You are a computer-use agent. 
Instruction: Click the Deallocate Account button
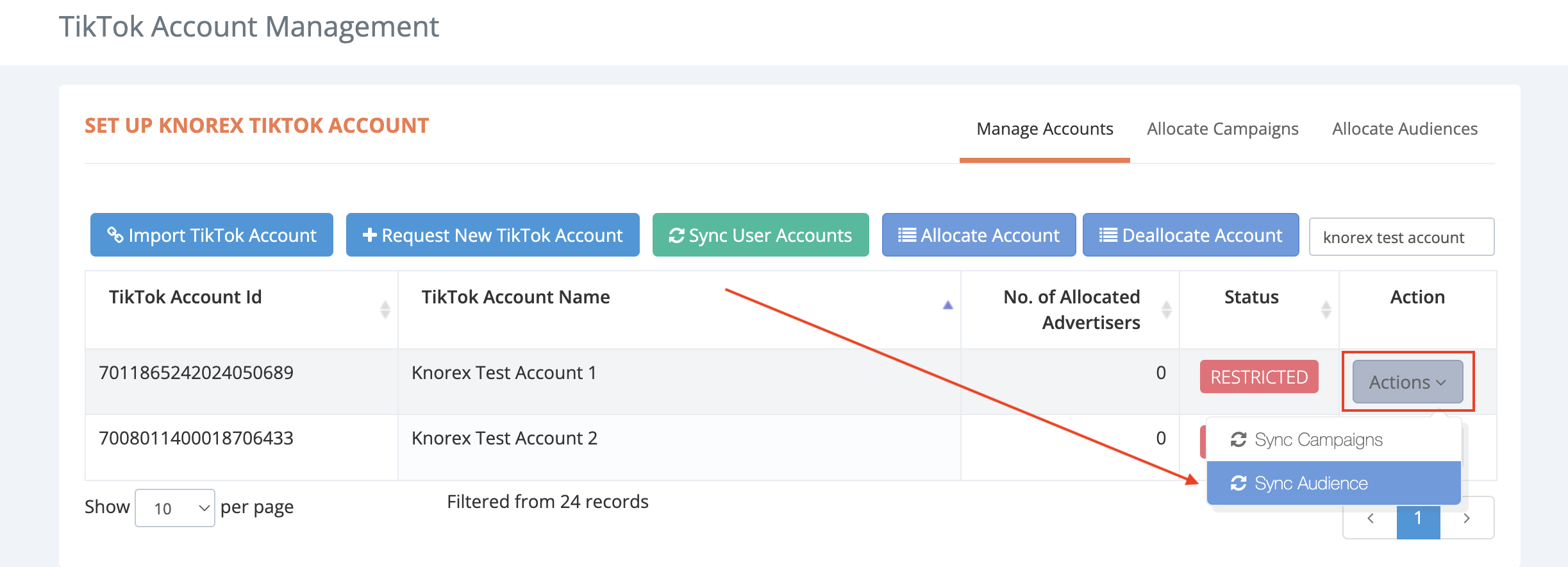(x=1190, y=235)
